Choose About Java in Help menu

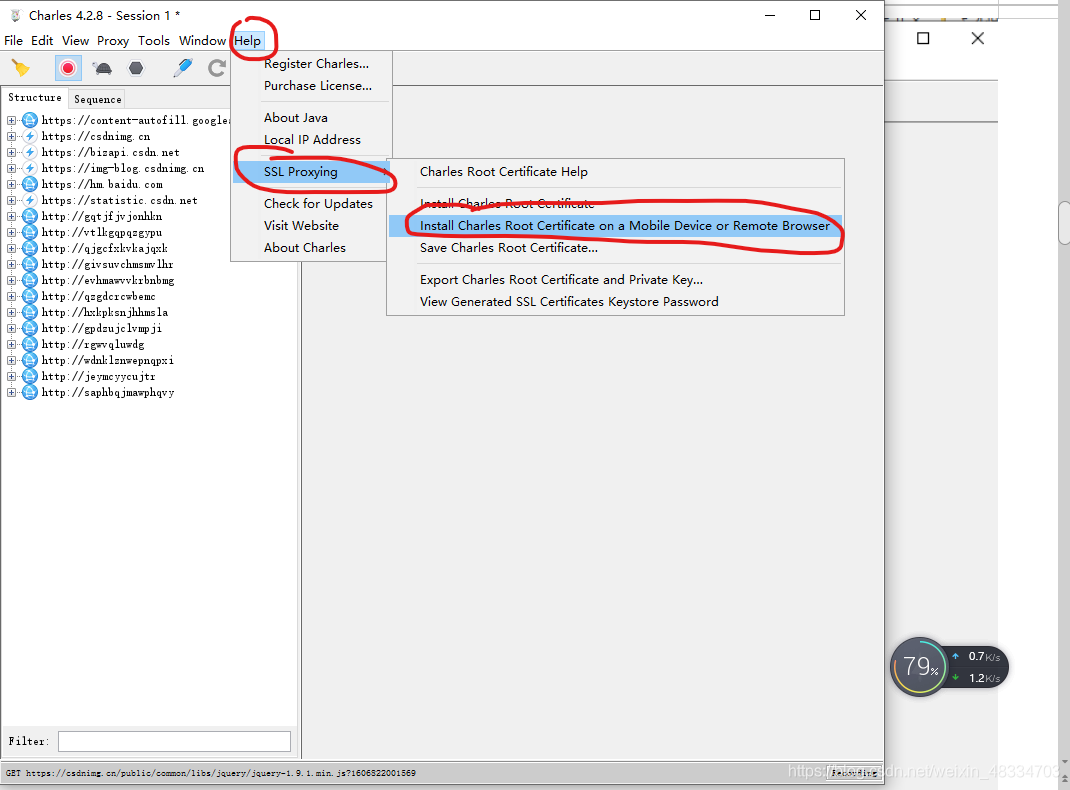tap(295, 117)
